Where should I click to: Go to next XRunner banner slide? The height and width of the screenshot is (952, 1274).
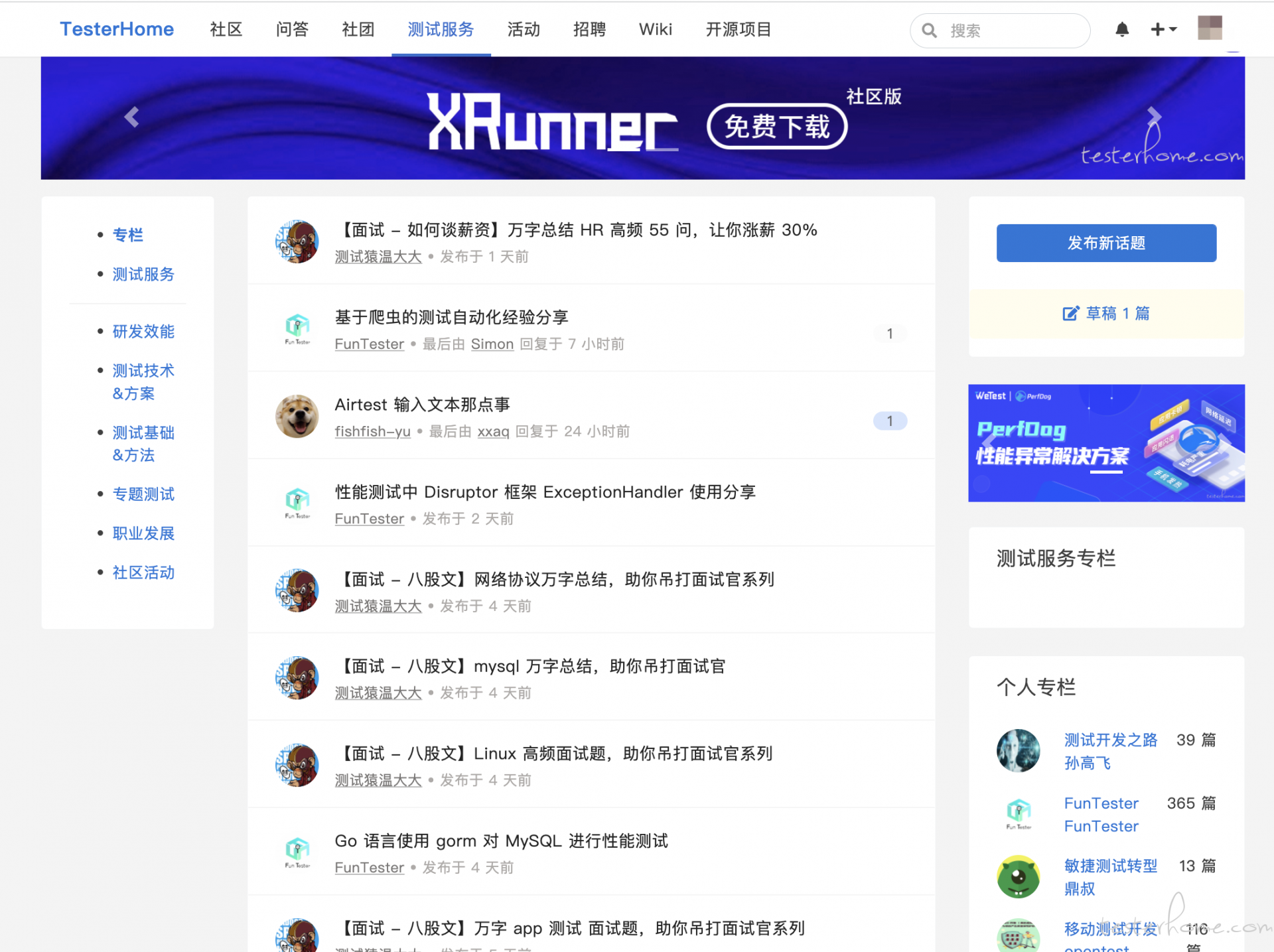(x=1154, y=117)
